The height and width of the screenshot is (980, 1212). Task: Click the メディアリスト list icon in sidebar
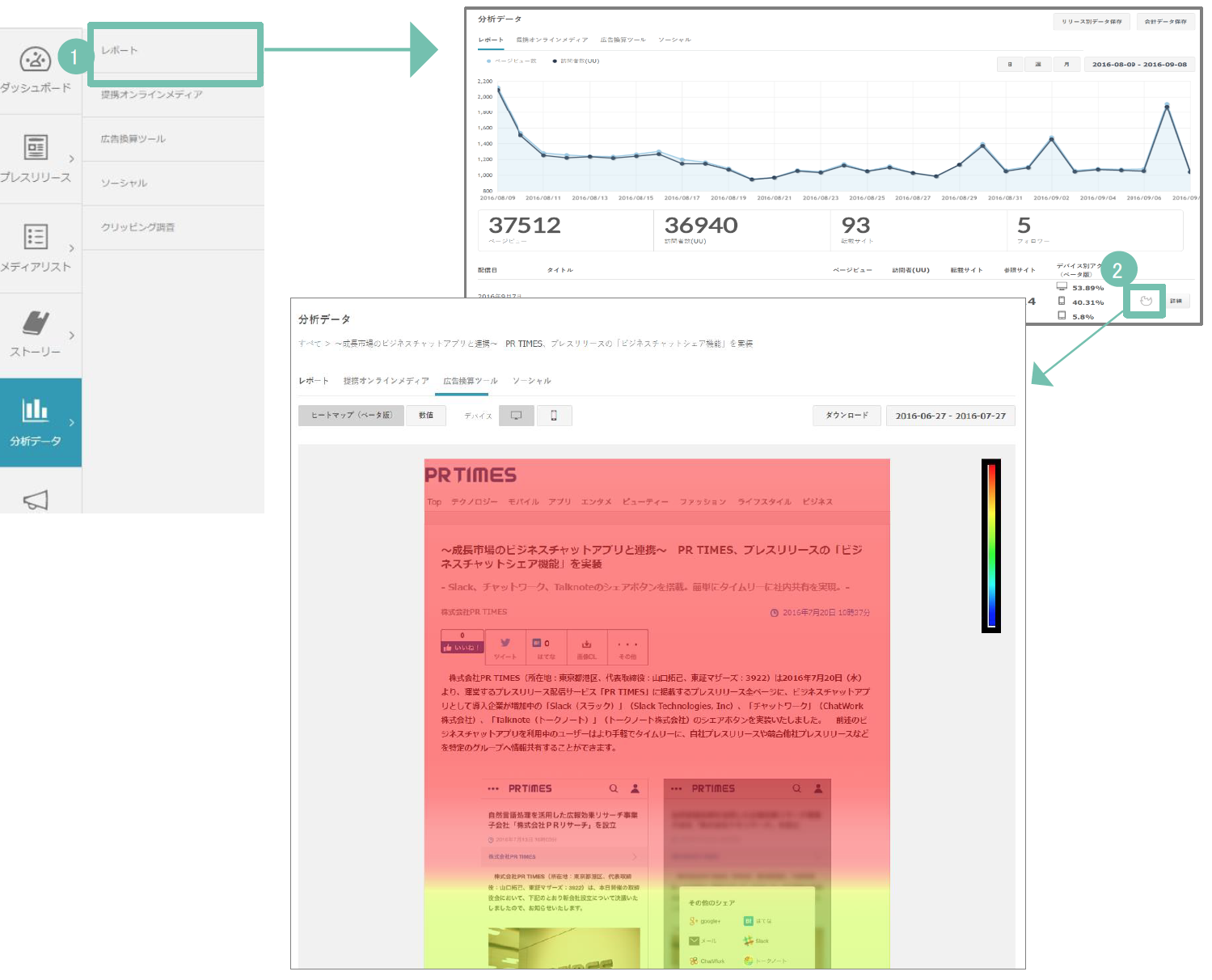pos(36,236)
